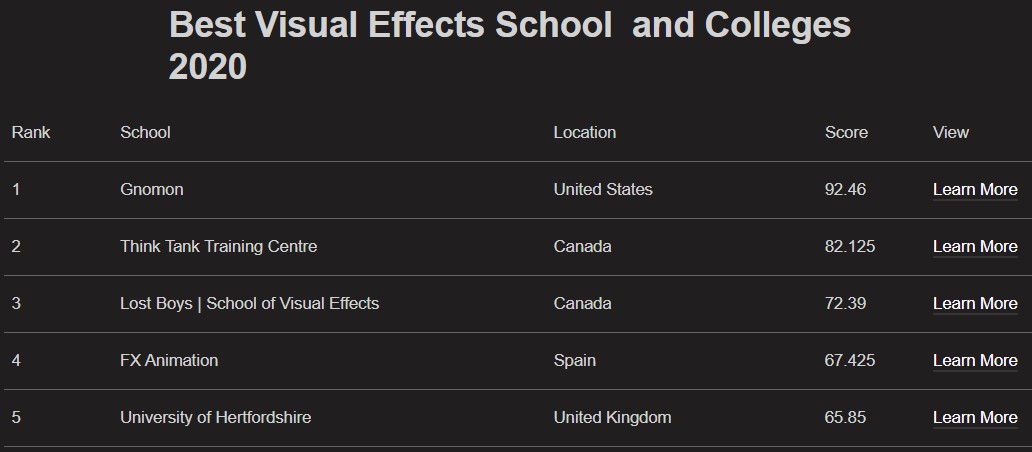The height and width of the screenshot is (452, 1032).
Task: Select Lost Boys | School of Visual Effects
Action: pyautogui.click(x=249, y=303)
